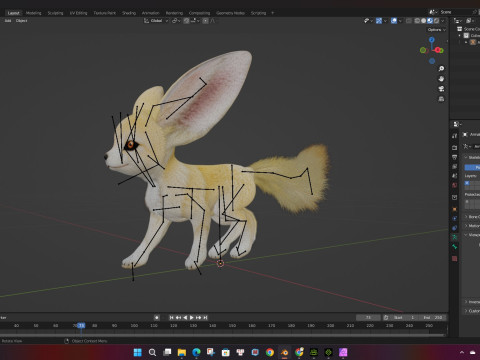
Task: Open the snapping options dropdown
Action: [x=195, y=21]
